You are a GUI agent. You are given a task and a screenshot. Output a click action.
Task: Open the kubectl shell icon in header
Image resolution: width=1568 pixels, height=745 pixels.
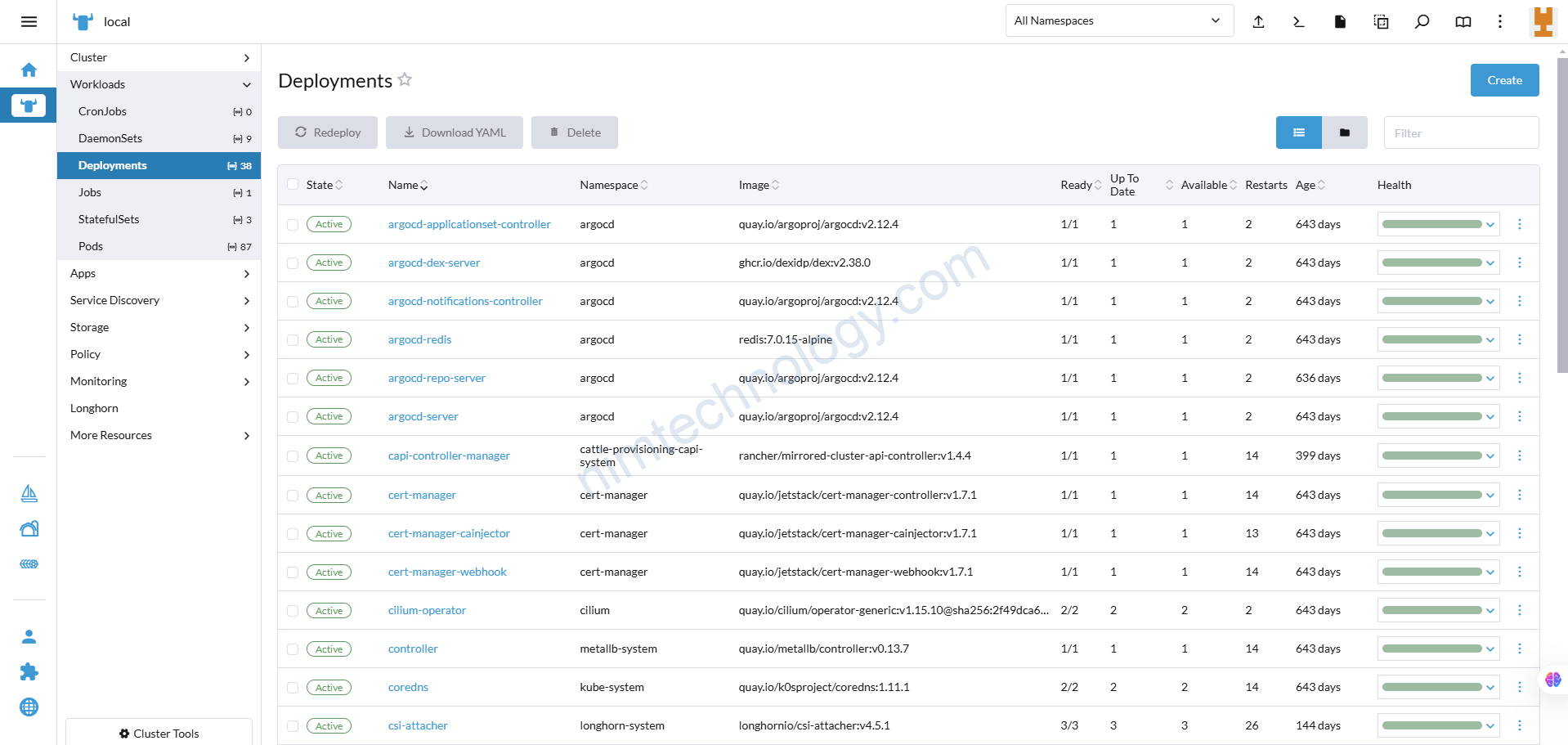tap(1299, 22)
